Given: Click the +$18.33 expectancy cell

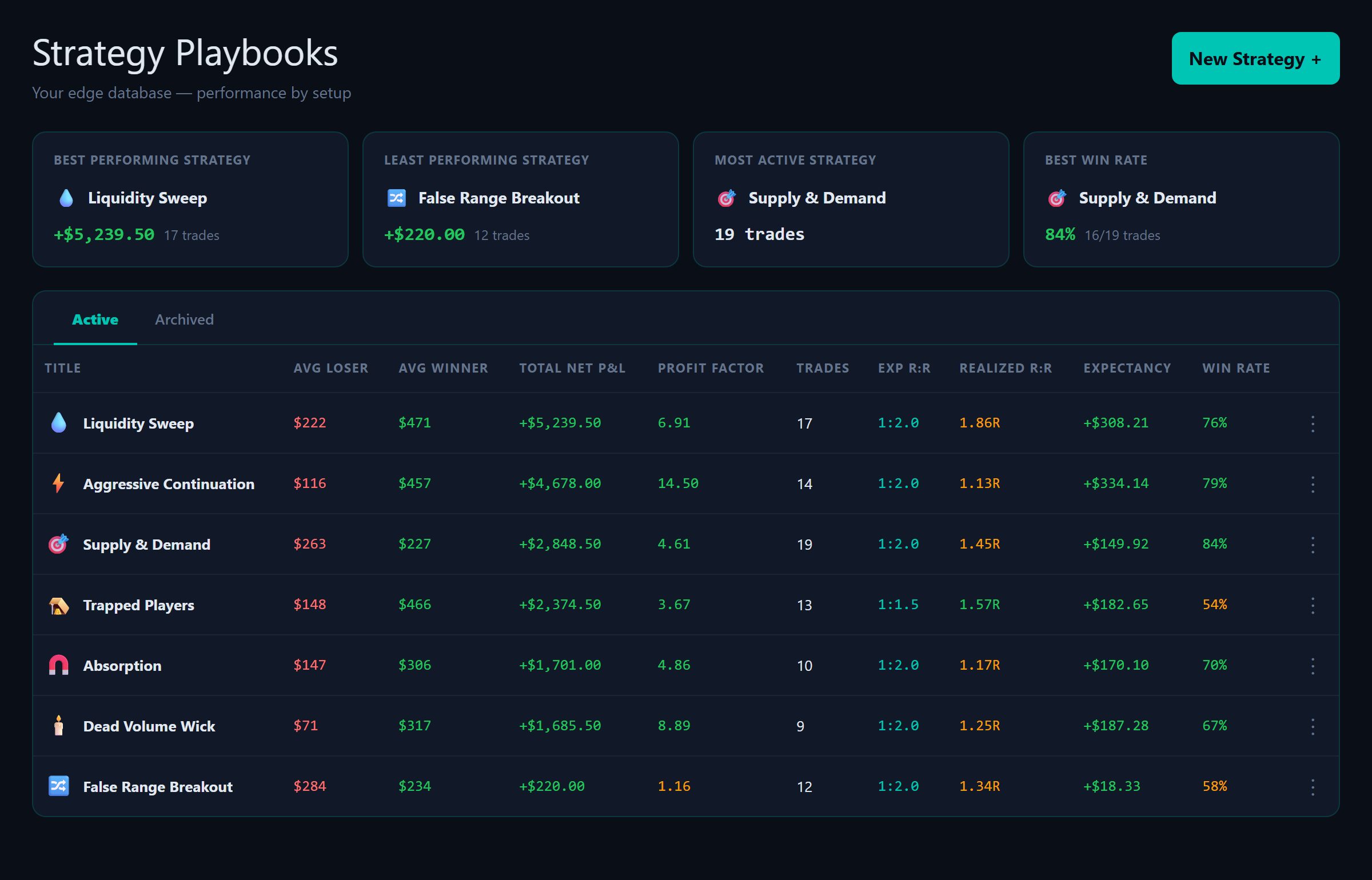Looking at the screenshot, I should (x=1112, y=786).
